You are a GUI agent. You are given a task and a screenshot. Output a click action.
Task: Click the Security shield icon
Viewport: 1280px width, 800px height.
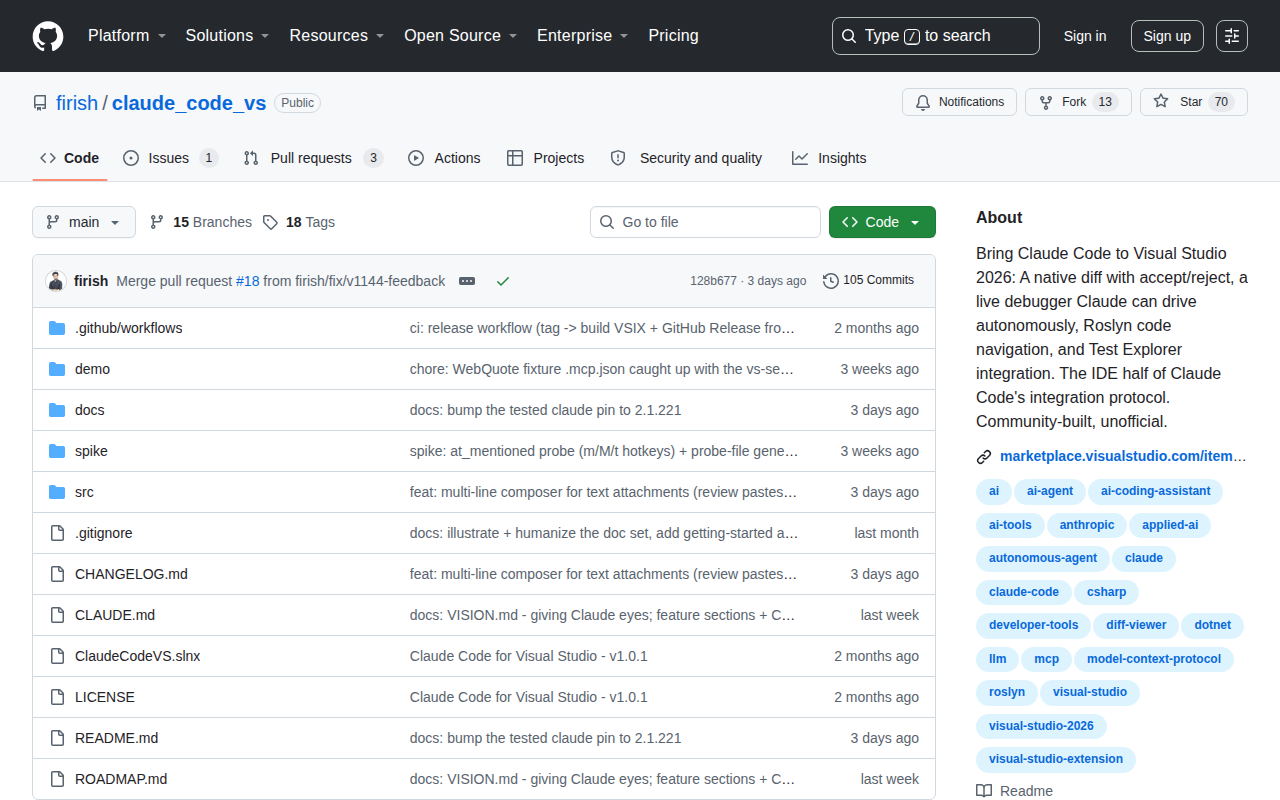[x=618, y=158]
